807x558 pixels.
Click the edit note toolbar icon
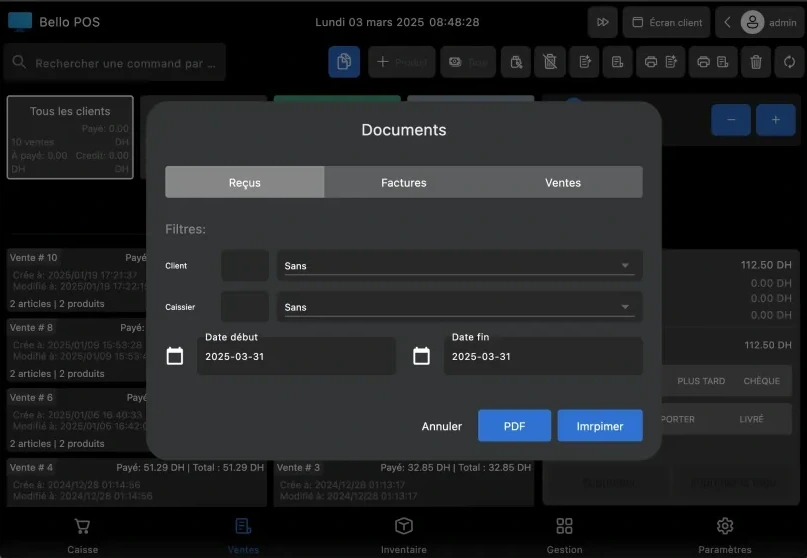[585, 62]
